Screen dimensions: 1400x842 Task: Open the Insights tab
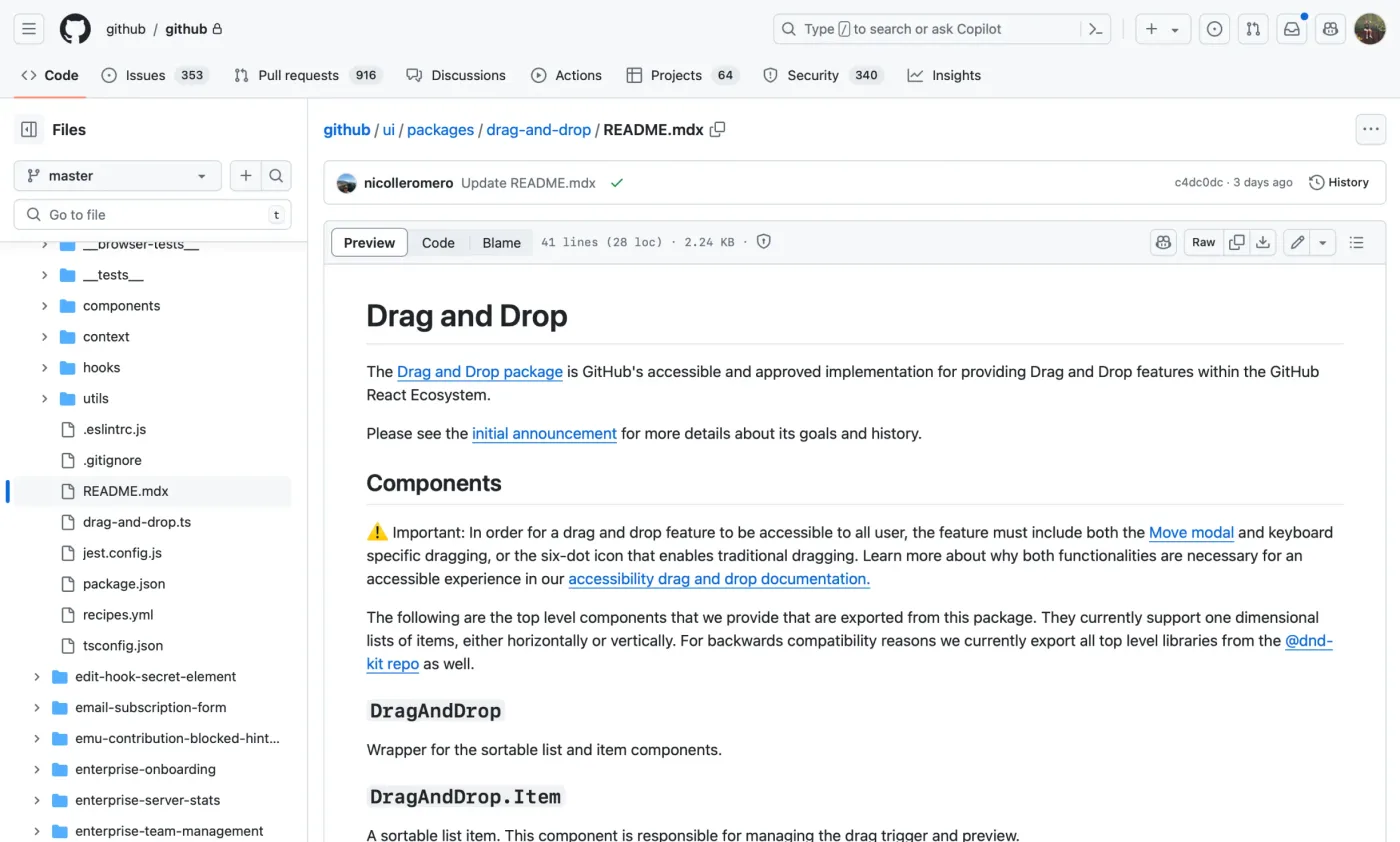[944, 75]
